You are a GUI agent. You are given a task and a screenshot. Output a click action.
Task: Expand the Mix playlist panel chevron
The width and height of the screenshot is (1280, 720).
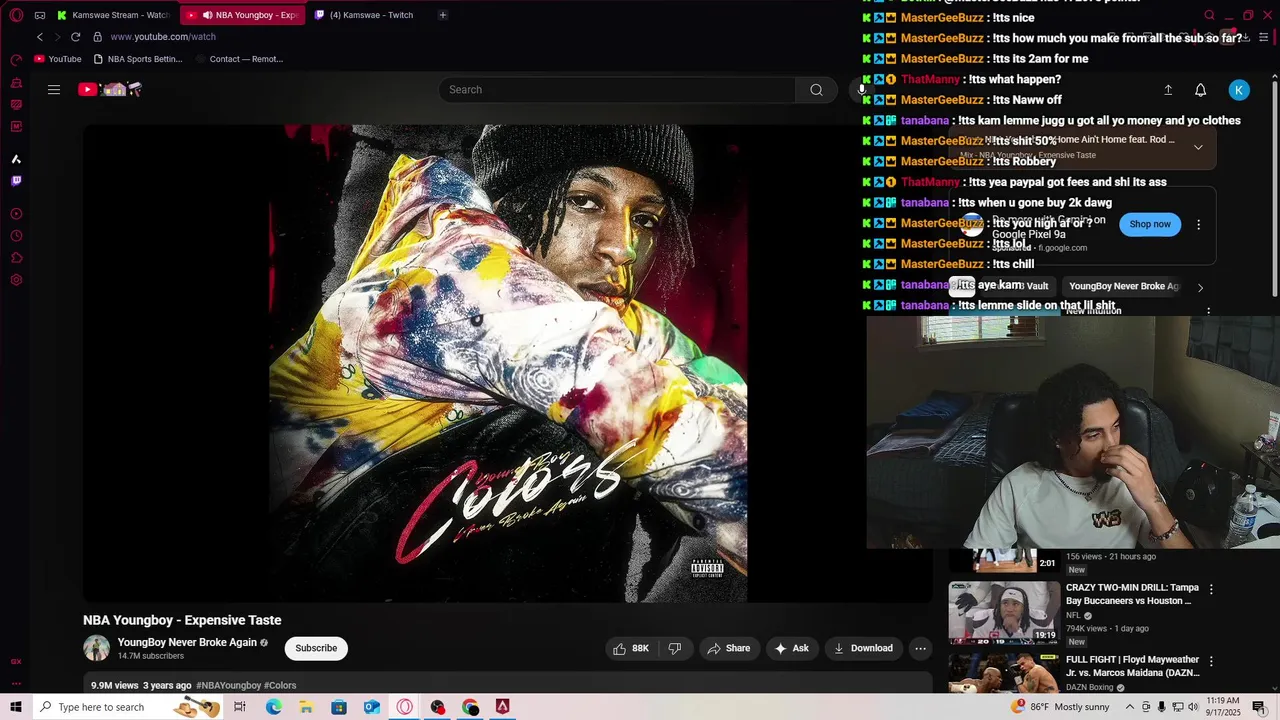click(x=1198, y=147)
